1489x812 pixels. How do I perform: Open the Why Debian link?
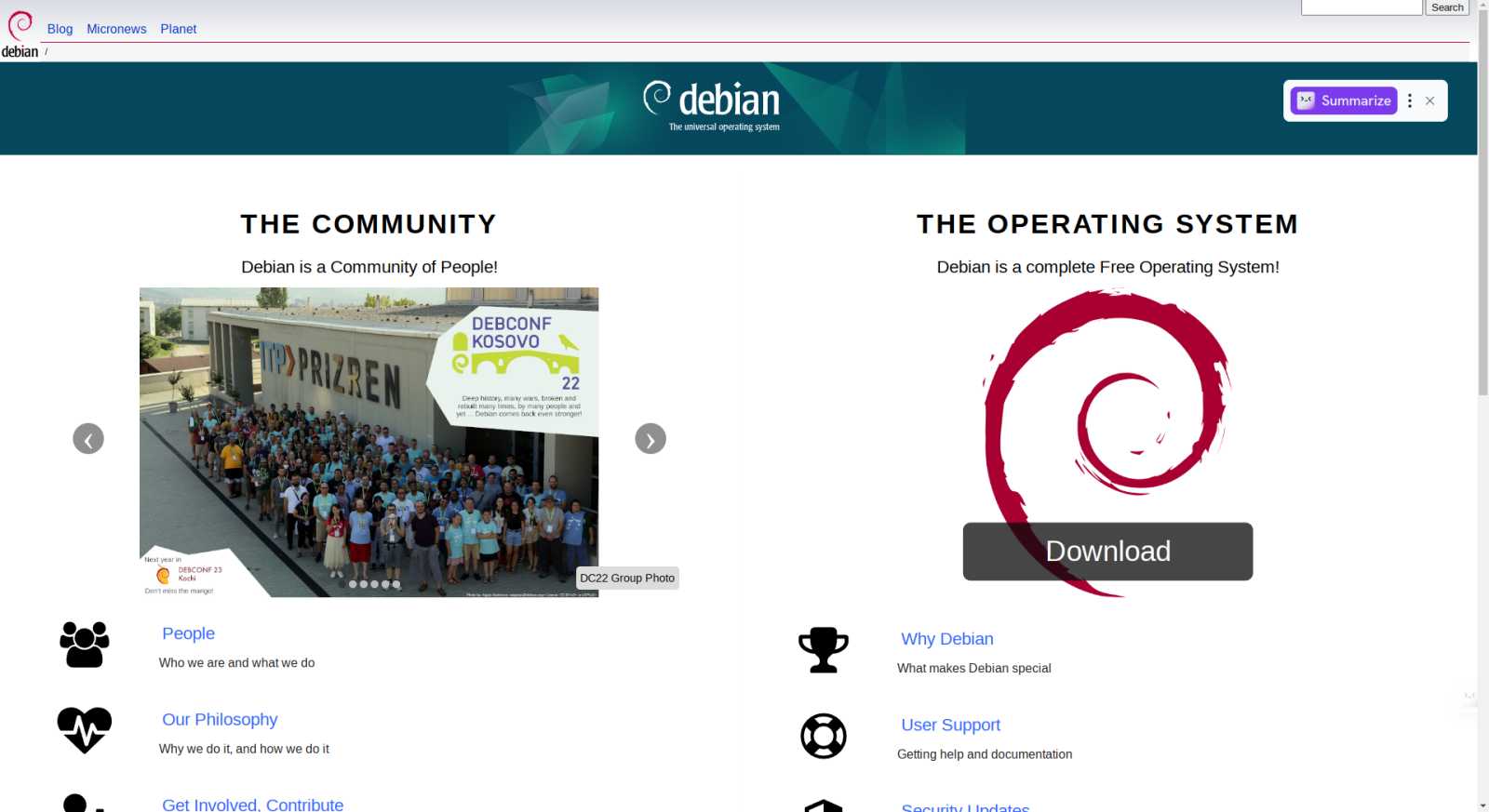point(947,639)
